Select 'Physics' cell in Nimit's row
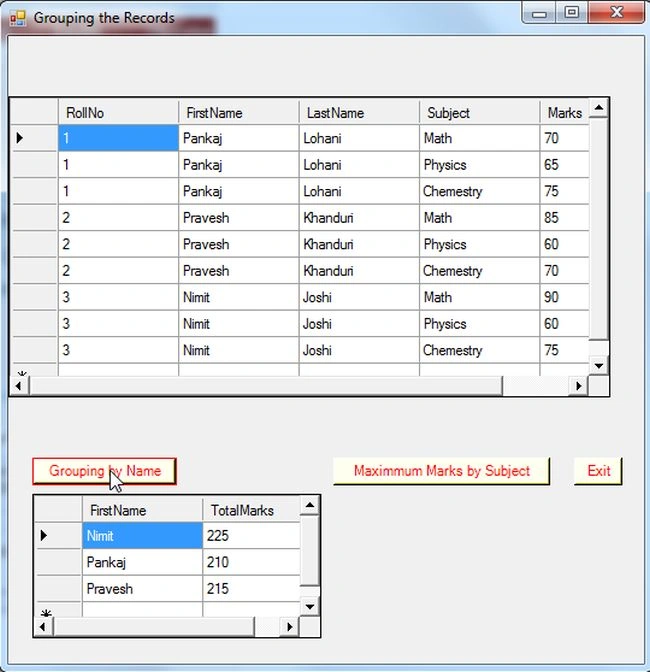This screenshot has height=672, width=650. pos(479,324)
